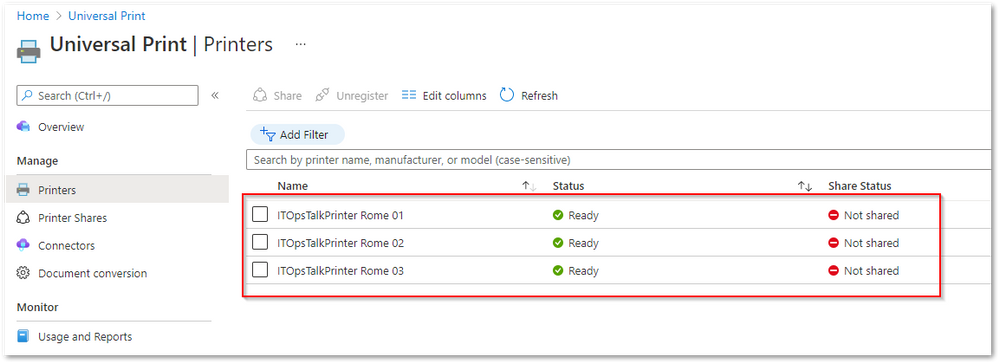
Task: Go to Connectors page
Action: click(x=66, y=246)
